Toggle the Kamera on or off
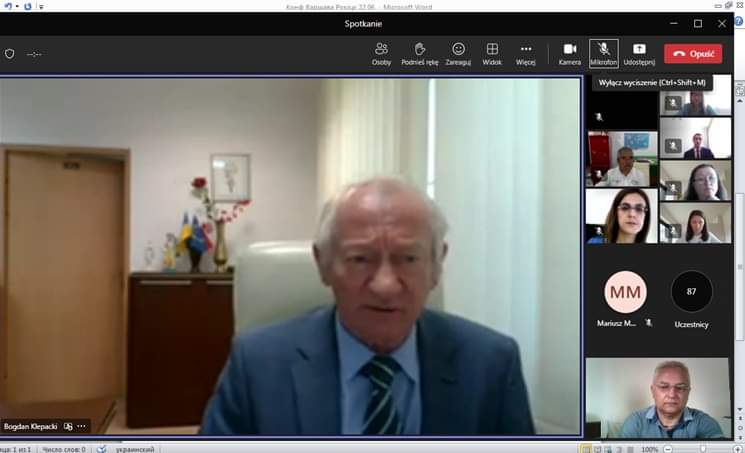Screen dimensions: 745x453 tap(570, 53)
